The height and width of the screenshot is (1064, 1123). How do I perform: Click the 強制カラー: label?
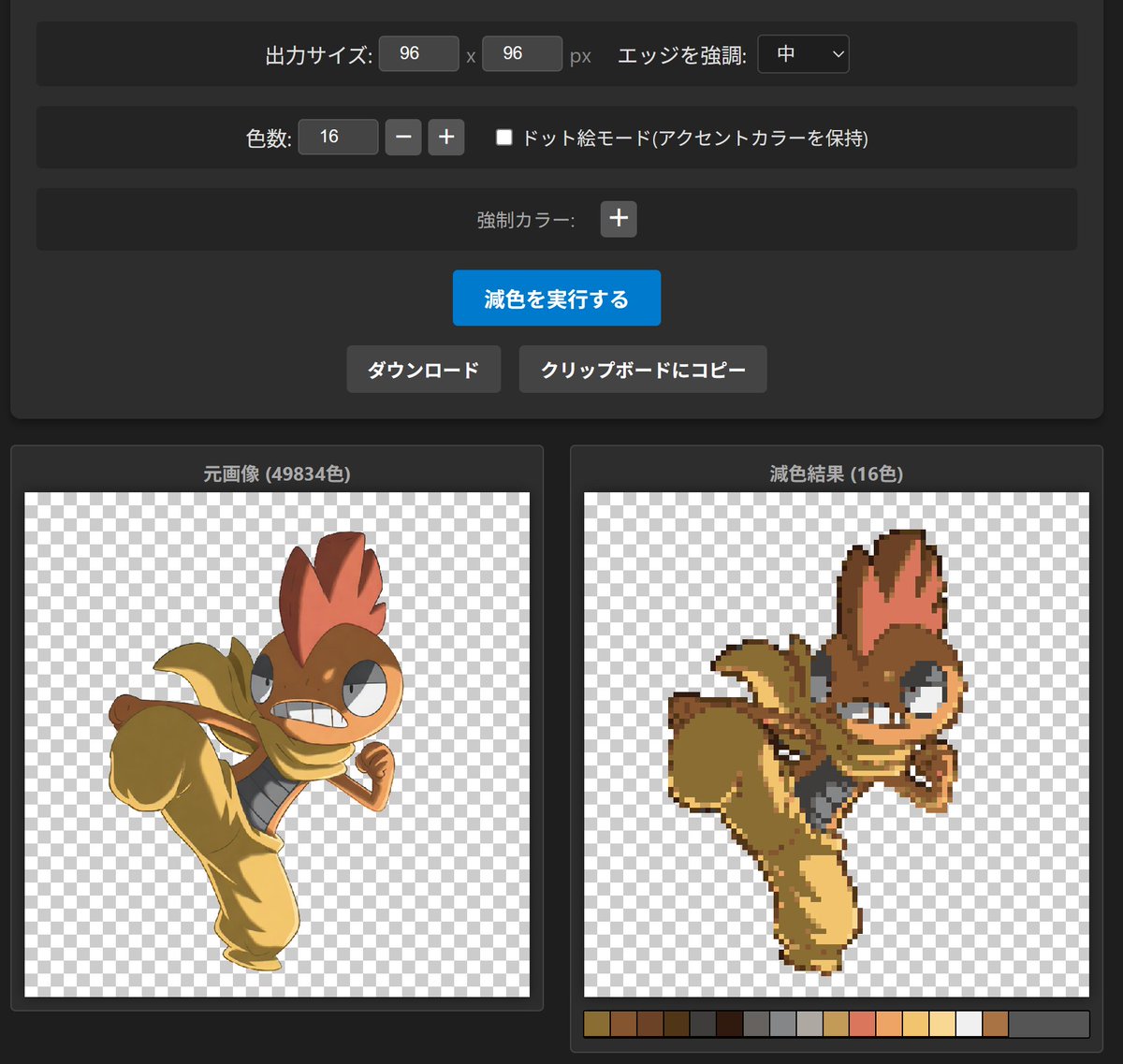[526, 221]
